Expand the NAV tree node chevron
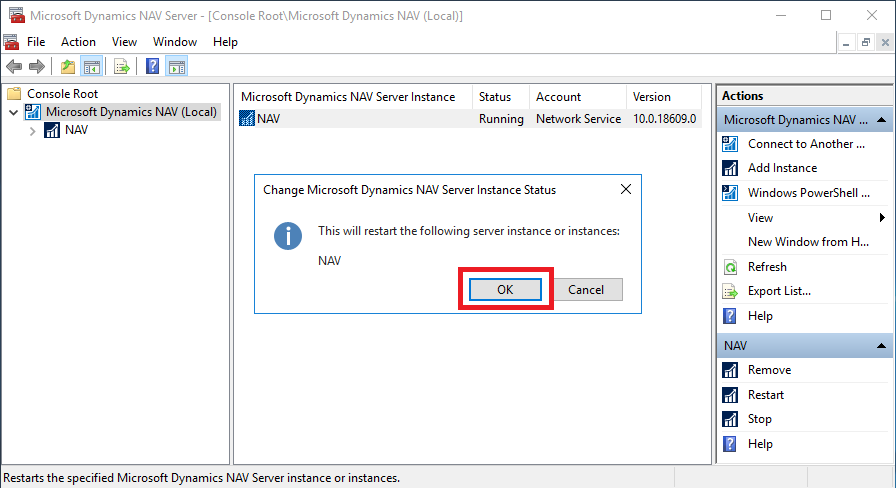This screenshot has width=896, height=488. tap(33, 131)
